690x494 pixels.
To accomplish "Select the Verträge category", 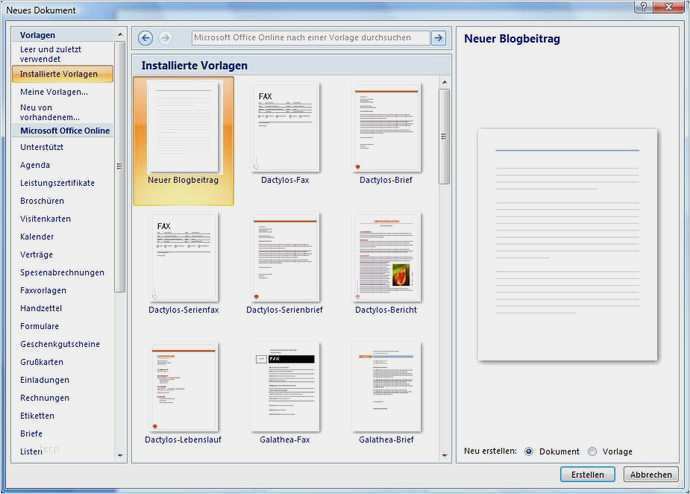I will (36, 255).
